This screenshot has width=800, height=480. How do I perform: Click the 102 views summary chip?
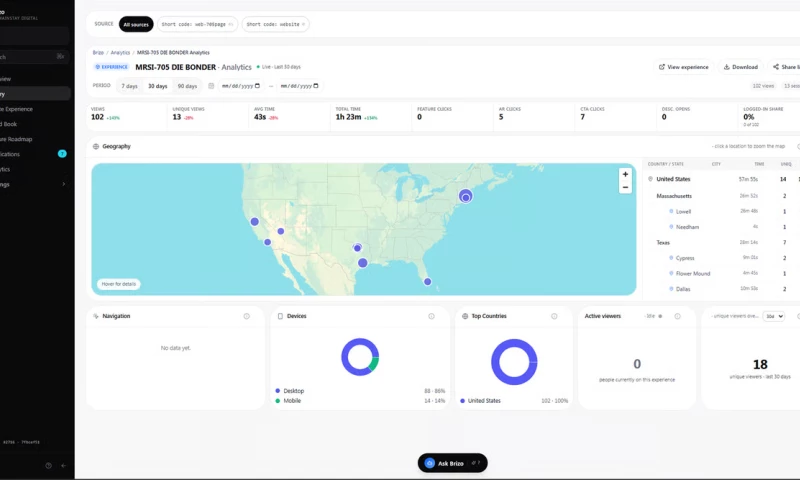coord(764,86)
